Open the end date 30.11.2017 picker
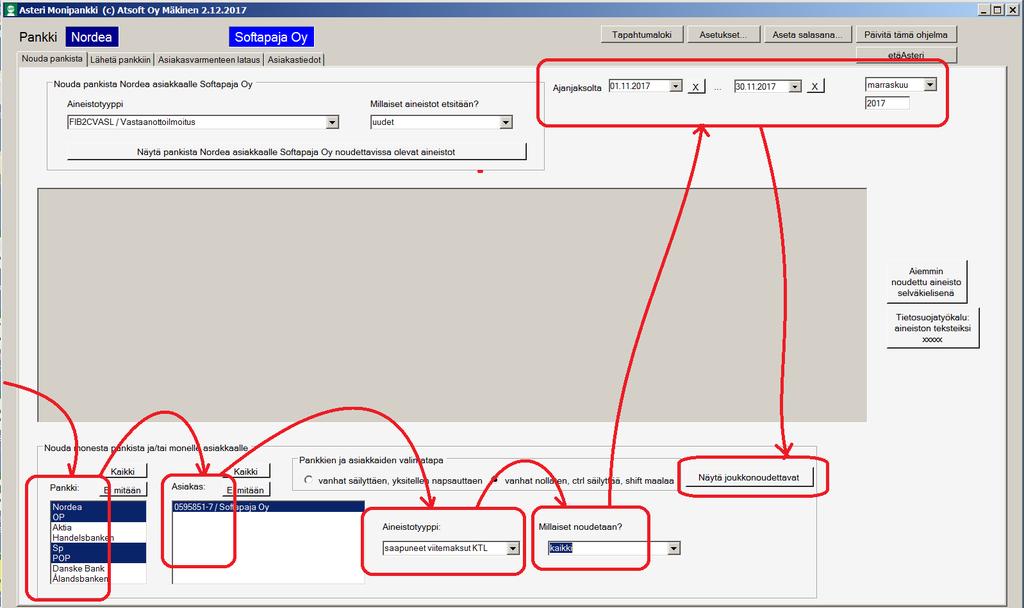 (795, 86)
